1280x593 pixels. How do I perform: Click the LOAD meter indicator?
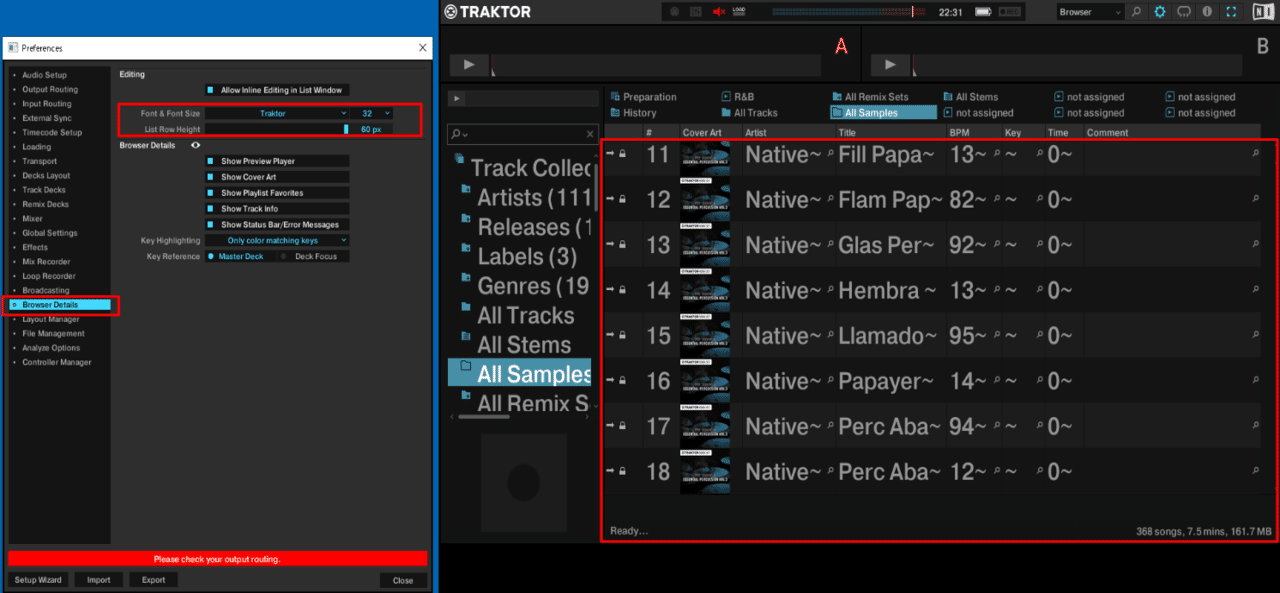[x=739, y=12]
